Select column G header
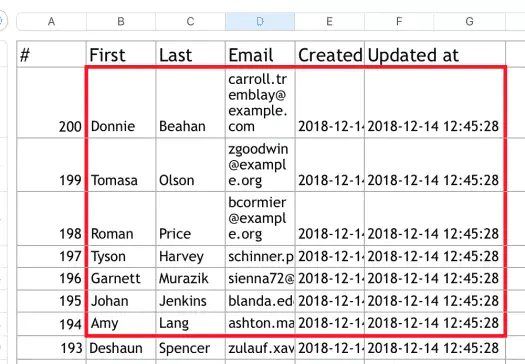Viewport: 525px width, 364px height. coord(469,21)
